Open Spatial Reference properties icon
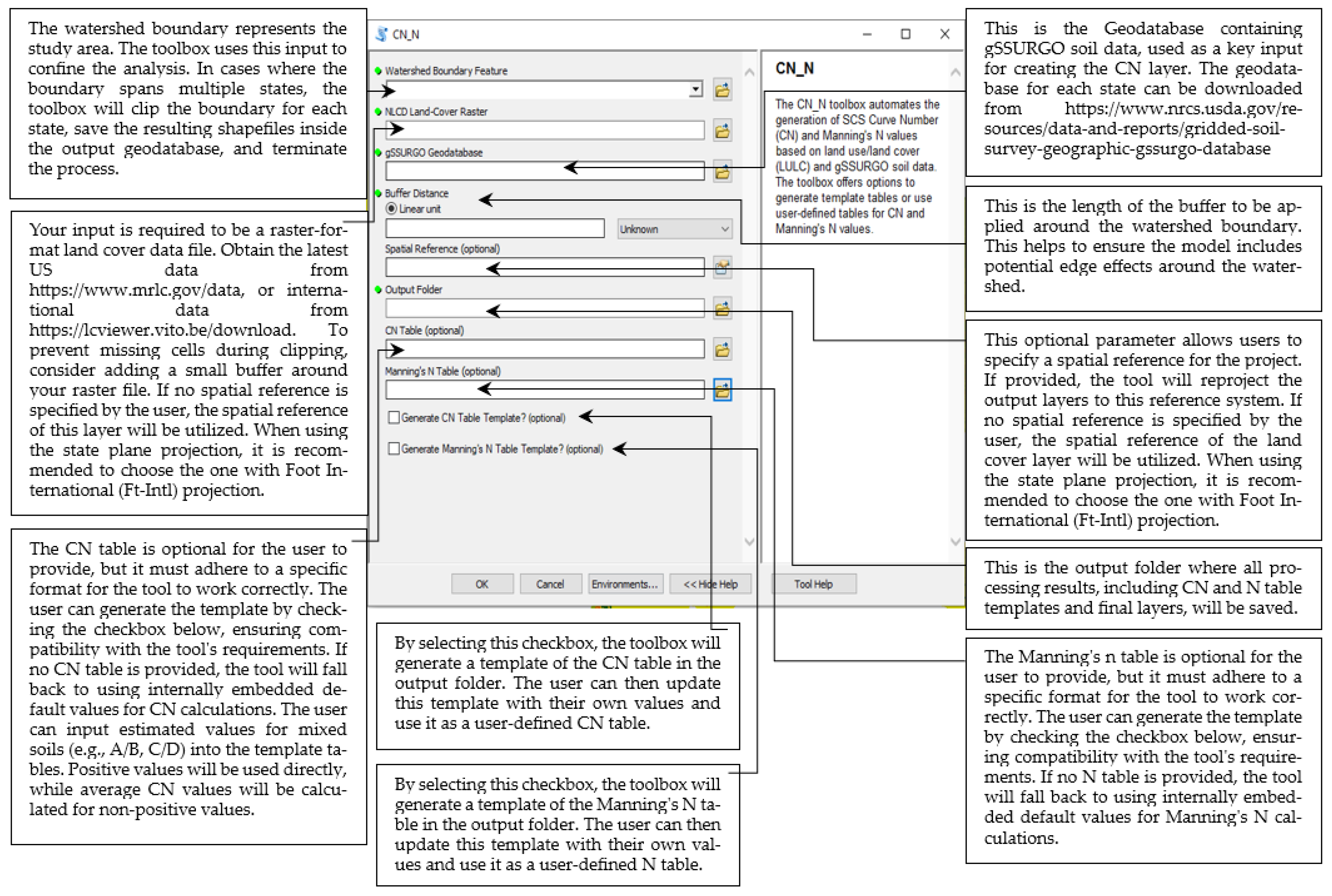The height and width of the screenshot is (896, 1332). 722,267
